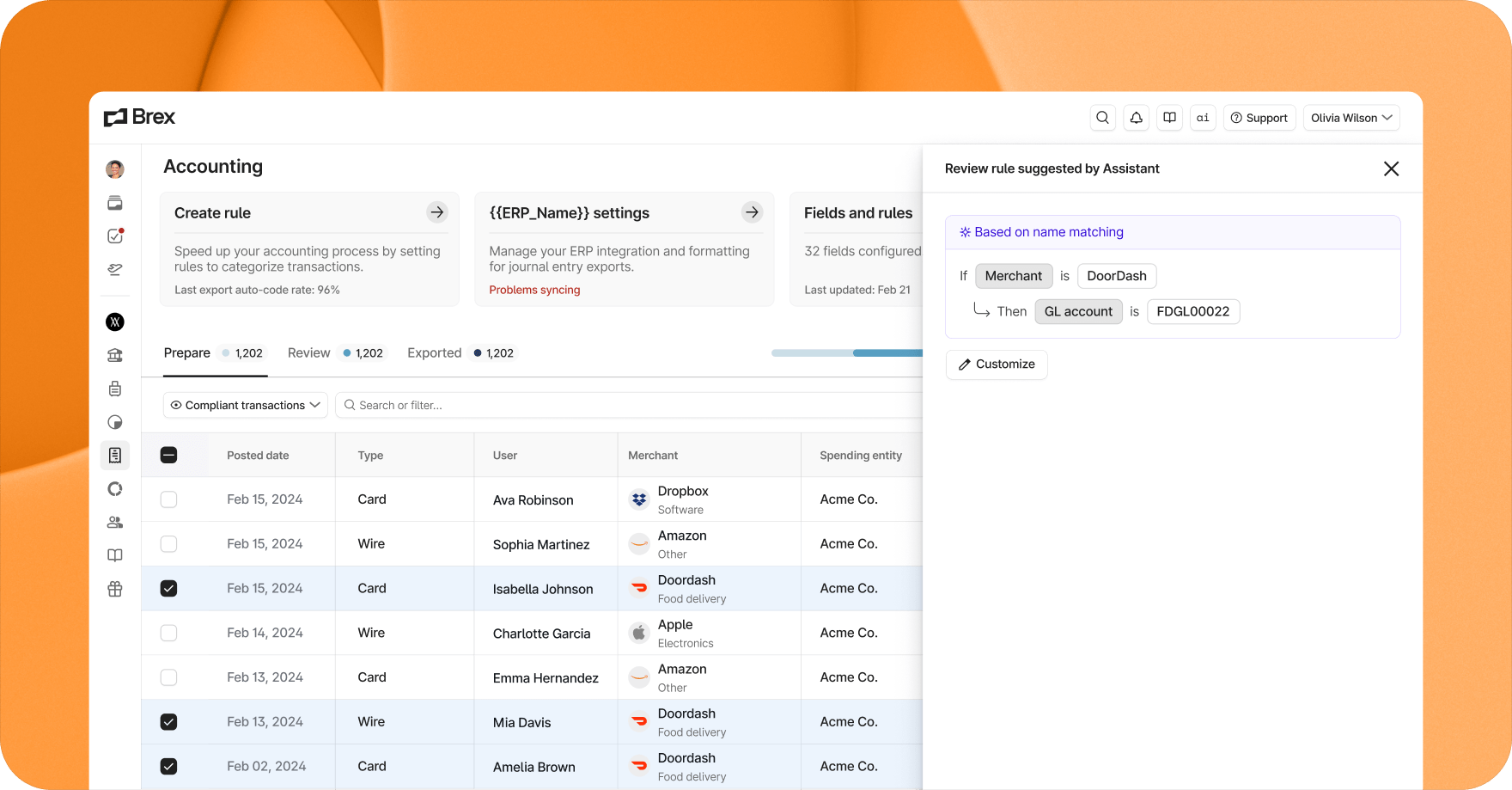
Task: Click the search magnifier icon in header
Action: [x=1102, y=118]
